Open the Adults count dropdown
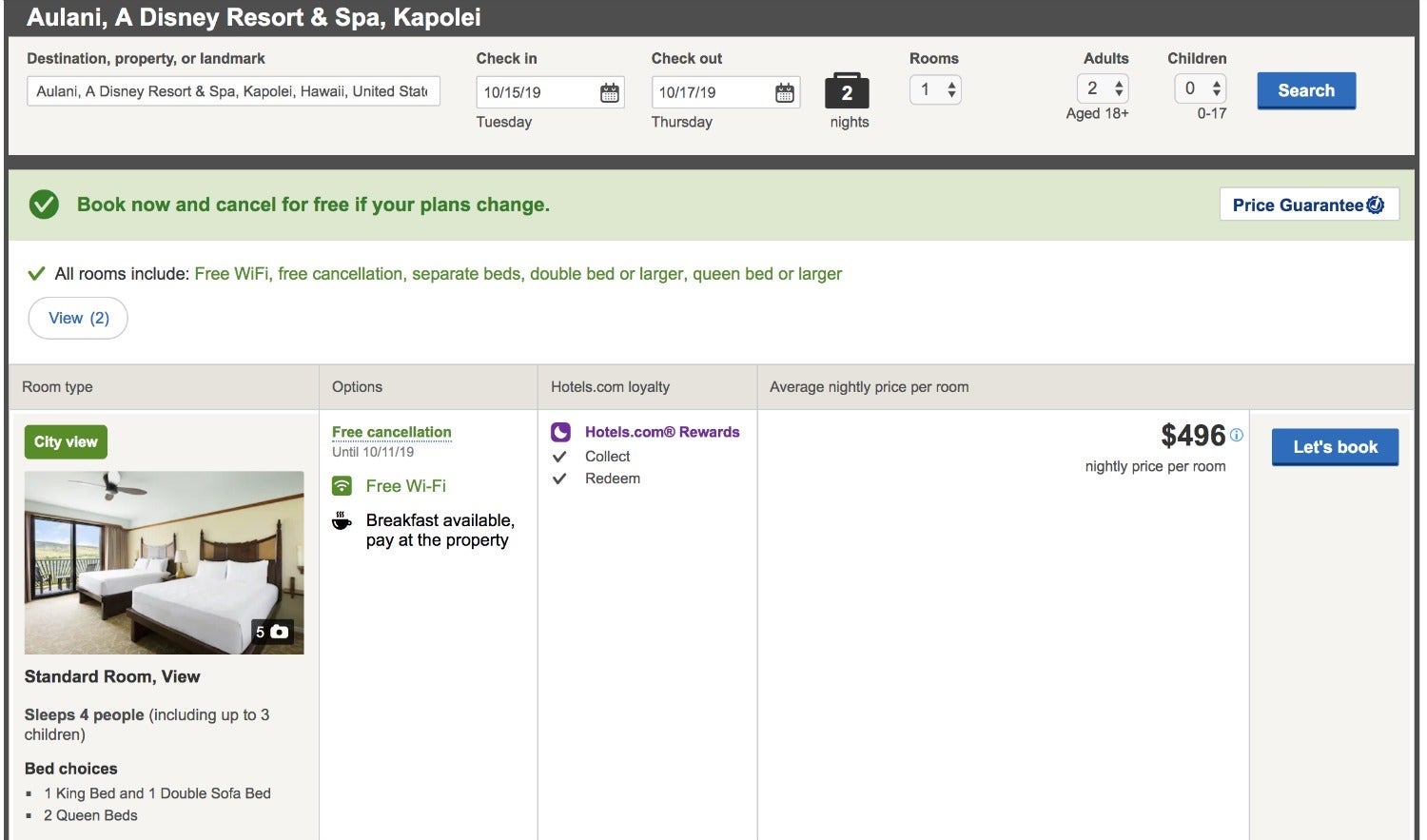1427x840 pixels. [x=1104, y=88]
